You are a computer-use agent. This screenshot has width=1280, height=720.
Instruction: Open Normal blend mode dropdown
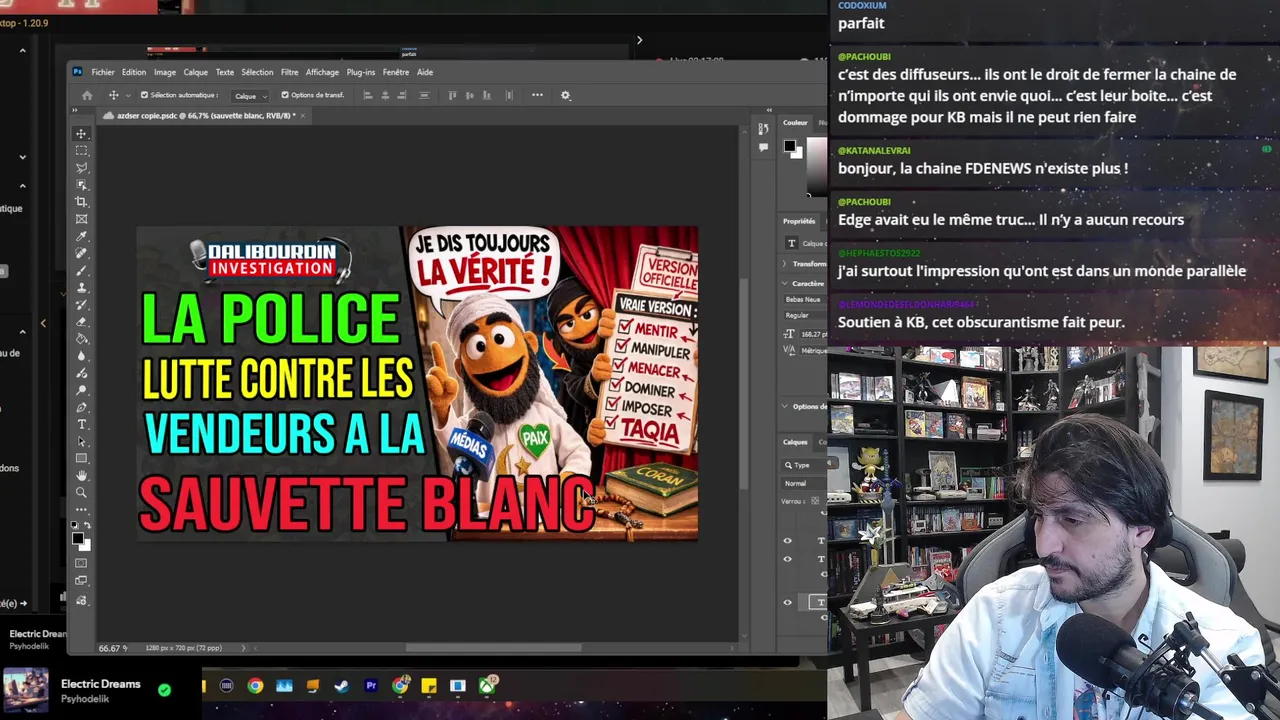806,483
